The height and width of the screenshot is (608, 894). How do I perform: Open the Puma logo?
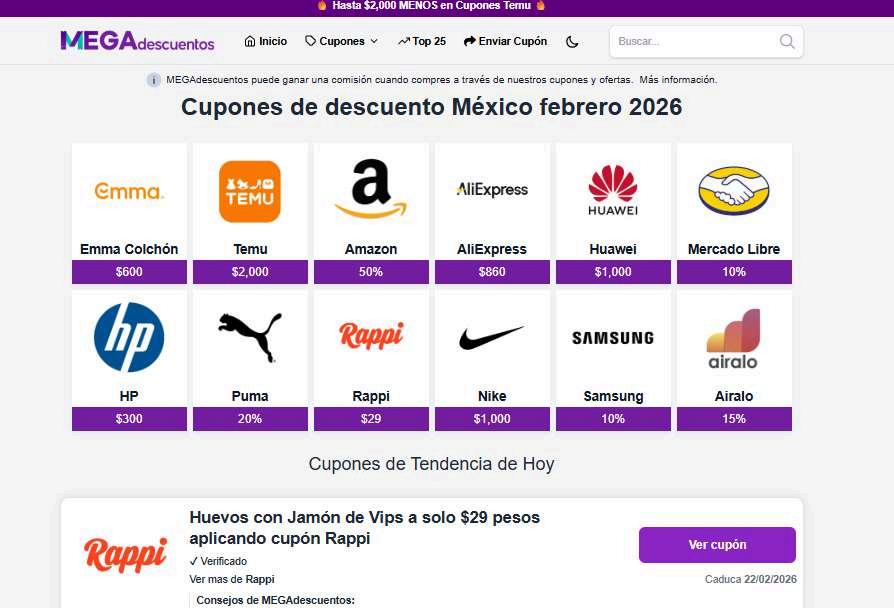coord(250,337)
